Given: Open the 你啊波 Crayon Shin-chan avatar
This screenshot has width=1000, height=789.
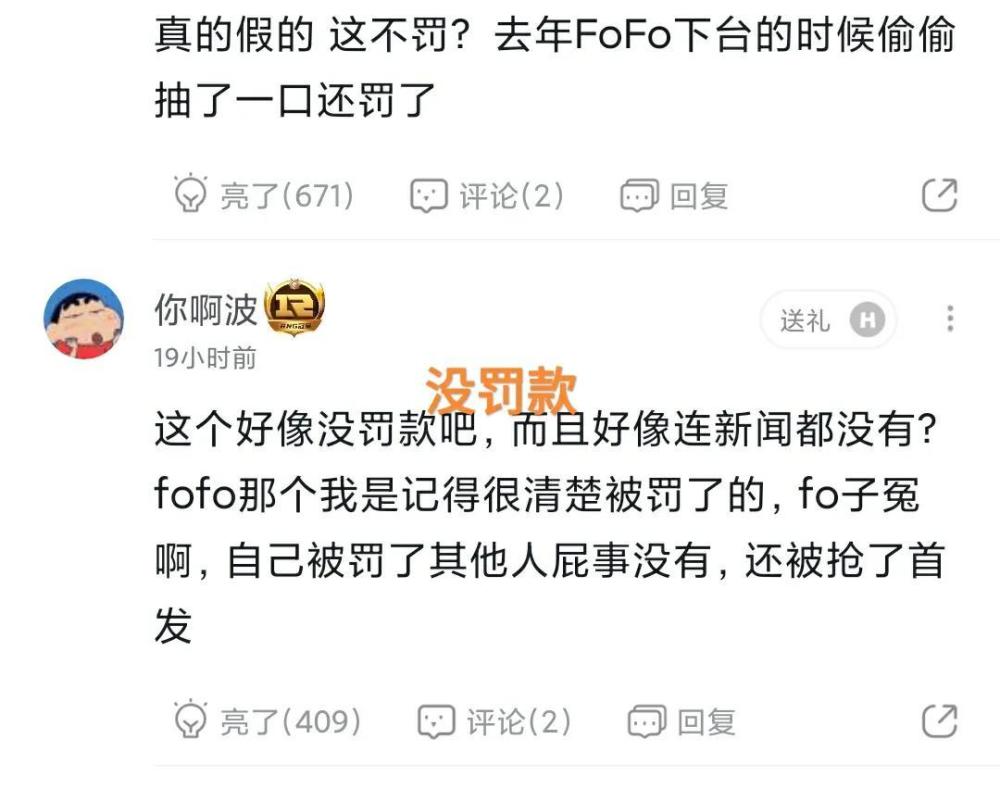Looking at the screenshot, I should point(84,318).
